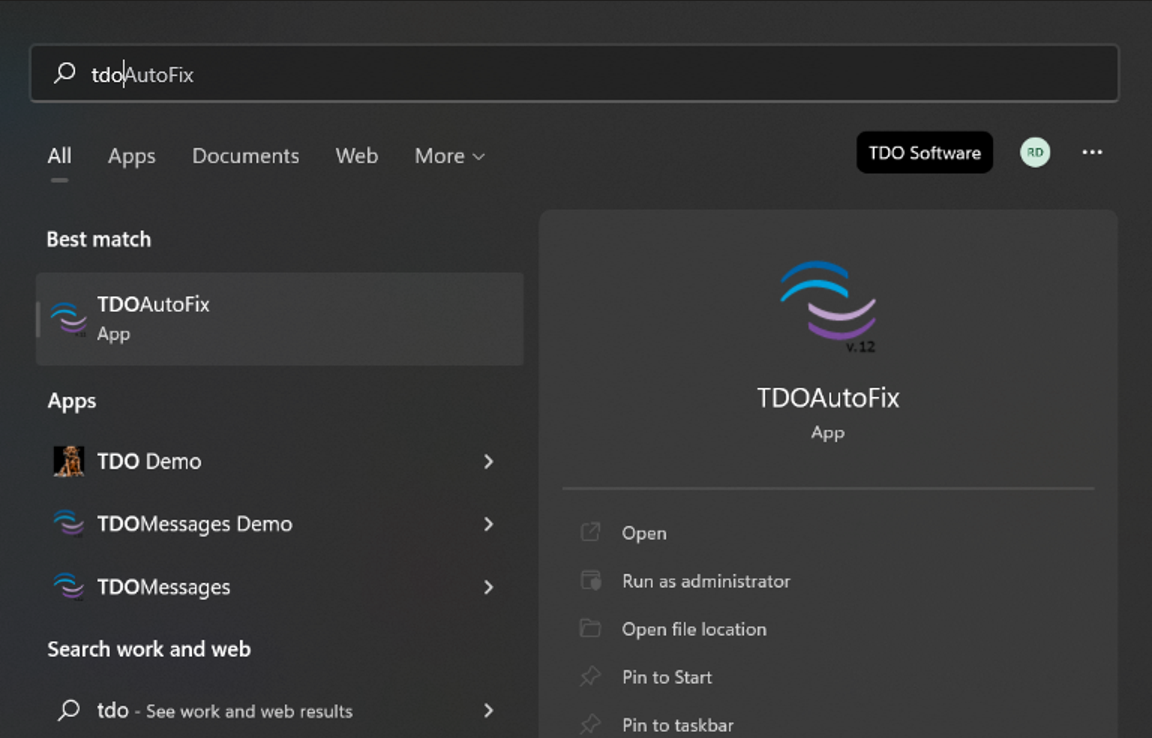Click the TDO Demo app icon

point(68,461)
